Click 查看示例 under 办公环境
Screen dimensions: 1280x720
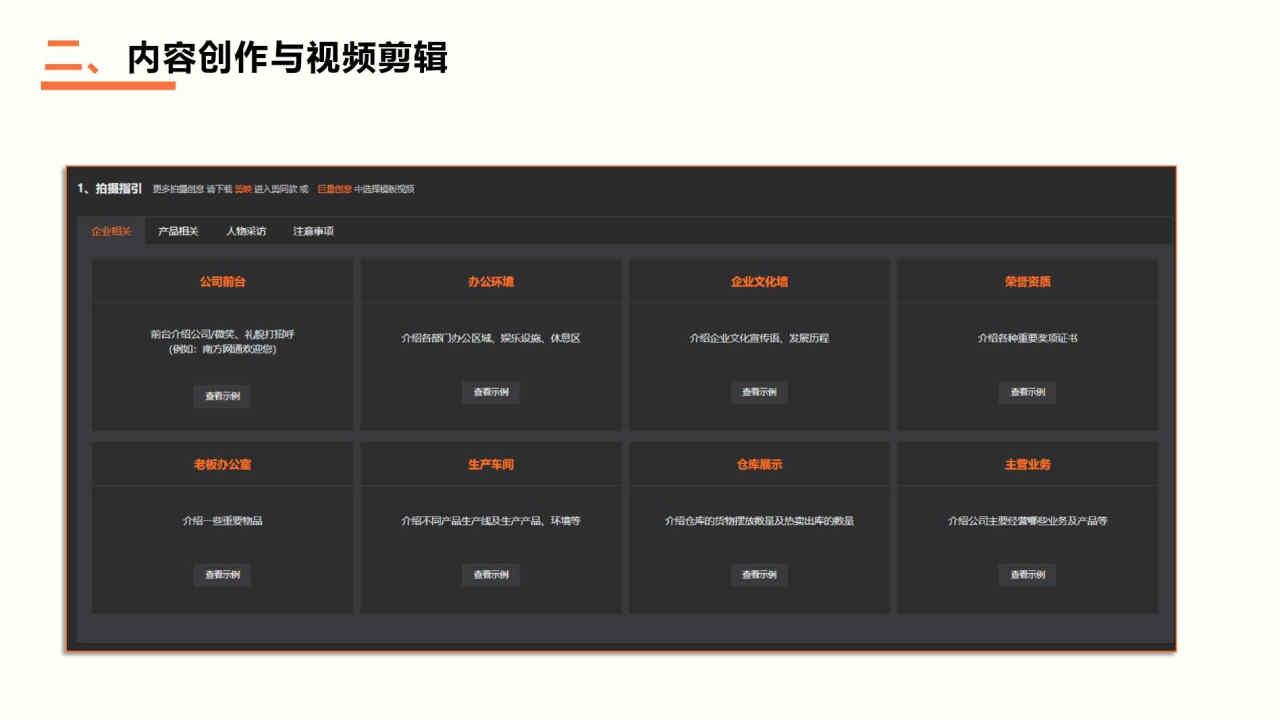coord(491,392)
